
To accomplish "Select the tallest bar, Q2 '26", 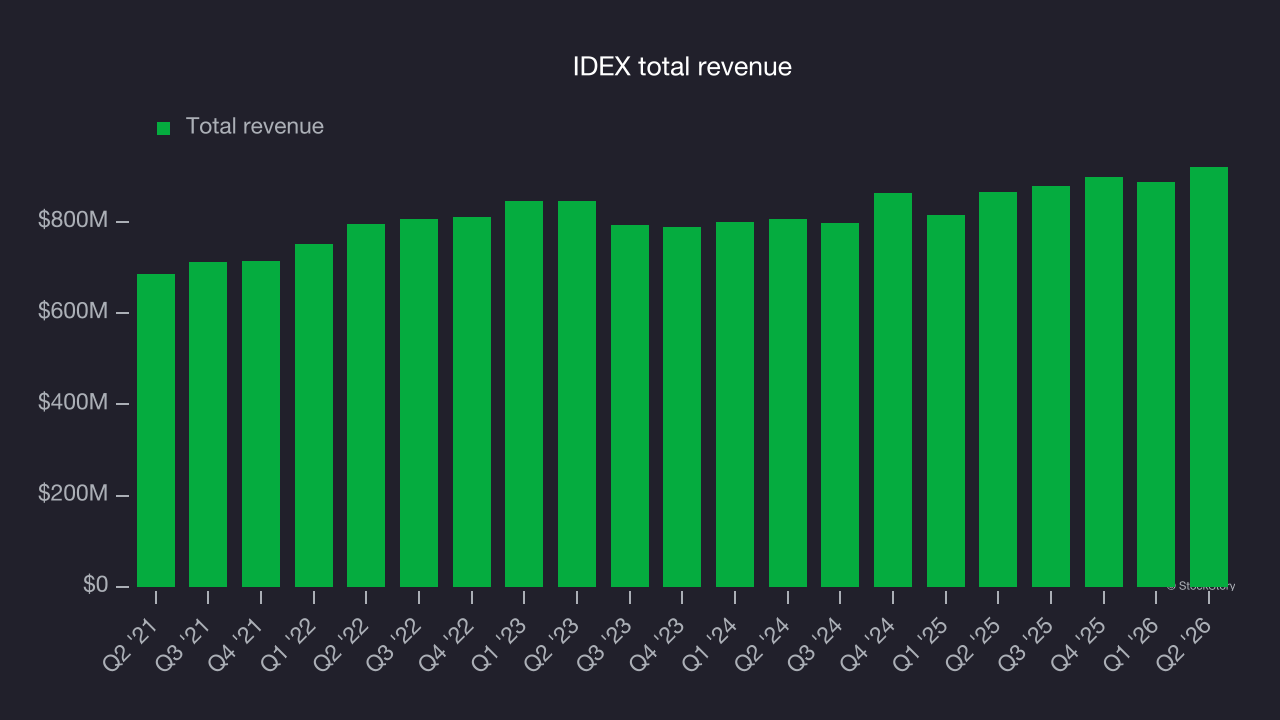I will (x=1209, y=377).
